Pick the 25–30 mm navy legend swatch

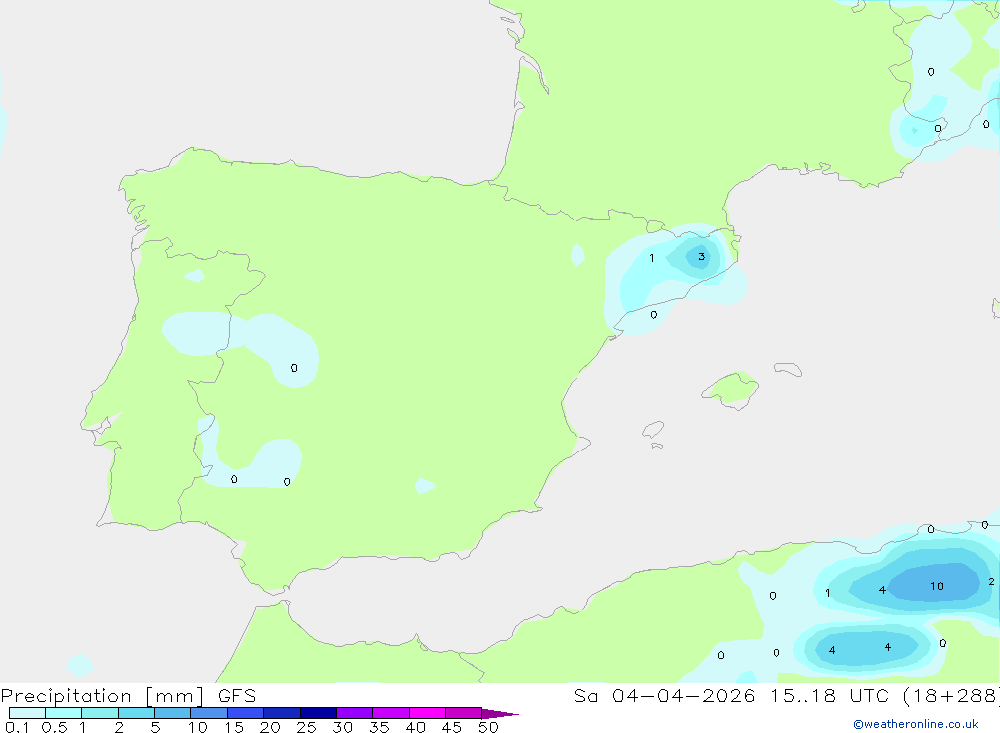click(x=318, y=713)
